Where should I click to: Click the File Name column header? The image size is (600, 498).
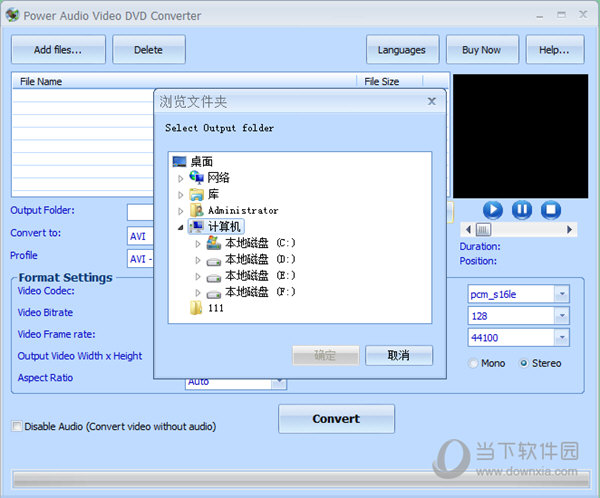(x=184, y=81)
